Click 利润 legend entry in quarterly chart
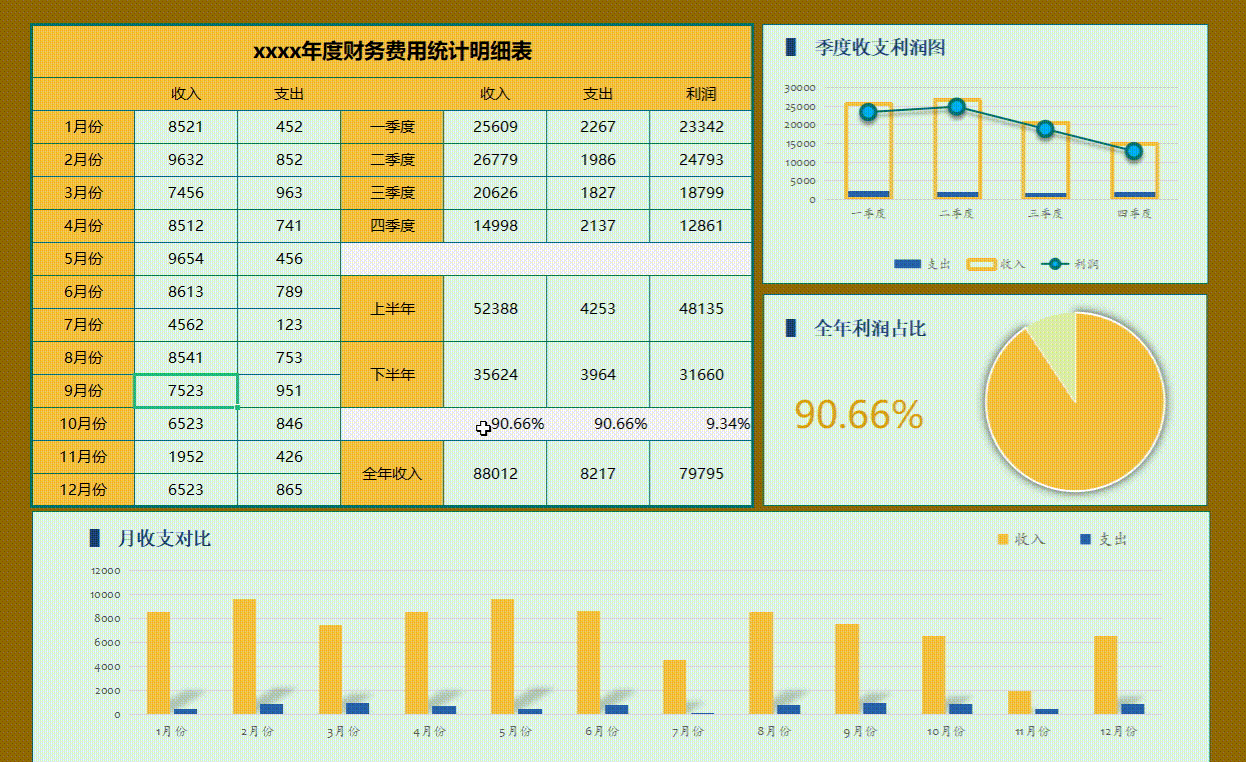 pos(1070,264)
